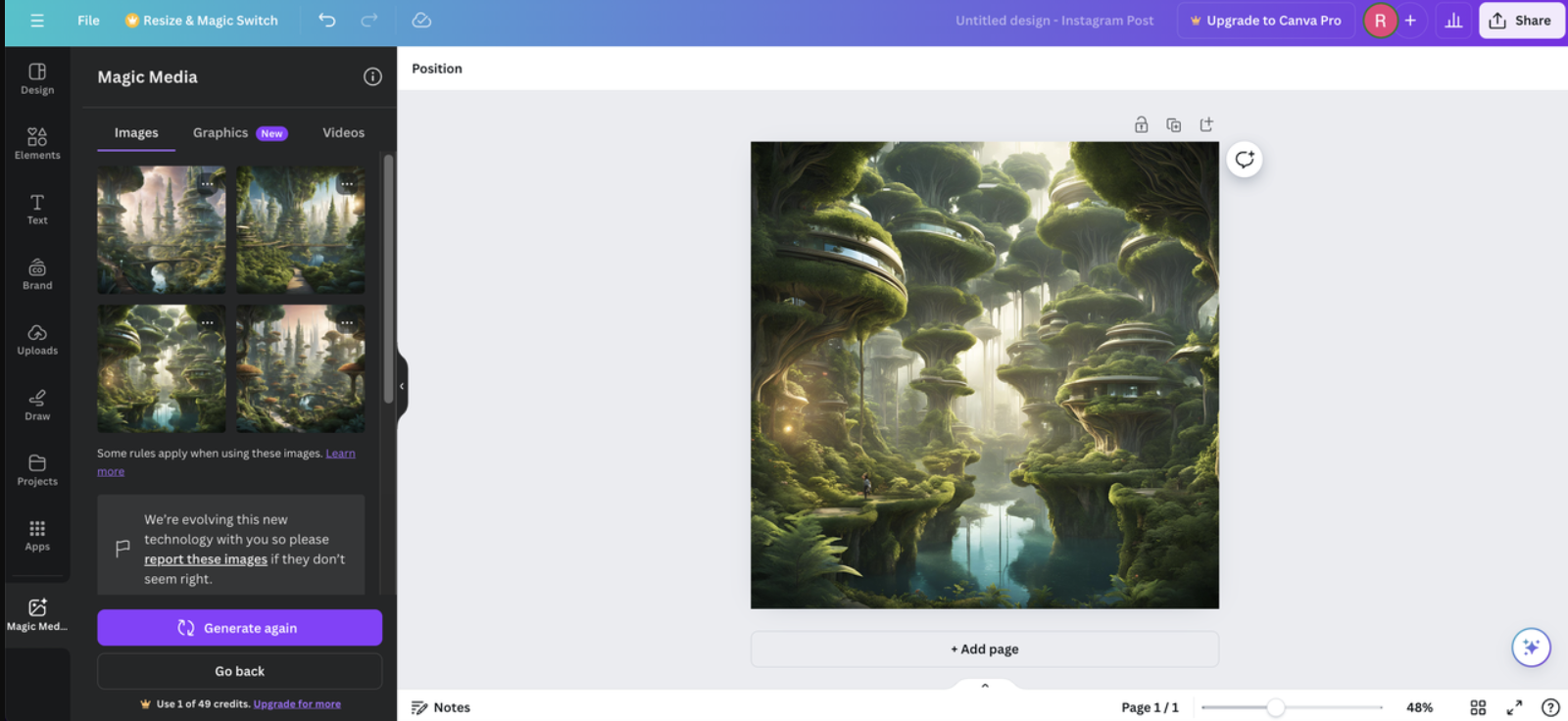Open the Text sidebar panel
The width and height of the screenshot is (1568, 721).
coord(37,209)
